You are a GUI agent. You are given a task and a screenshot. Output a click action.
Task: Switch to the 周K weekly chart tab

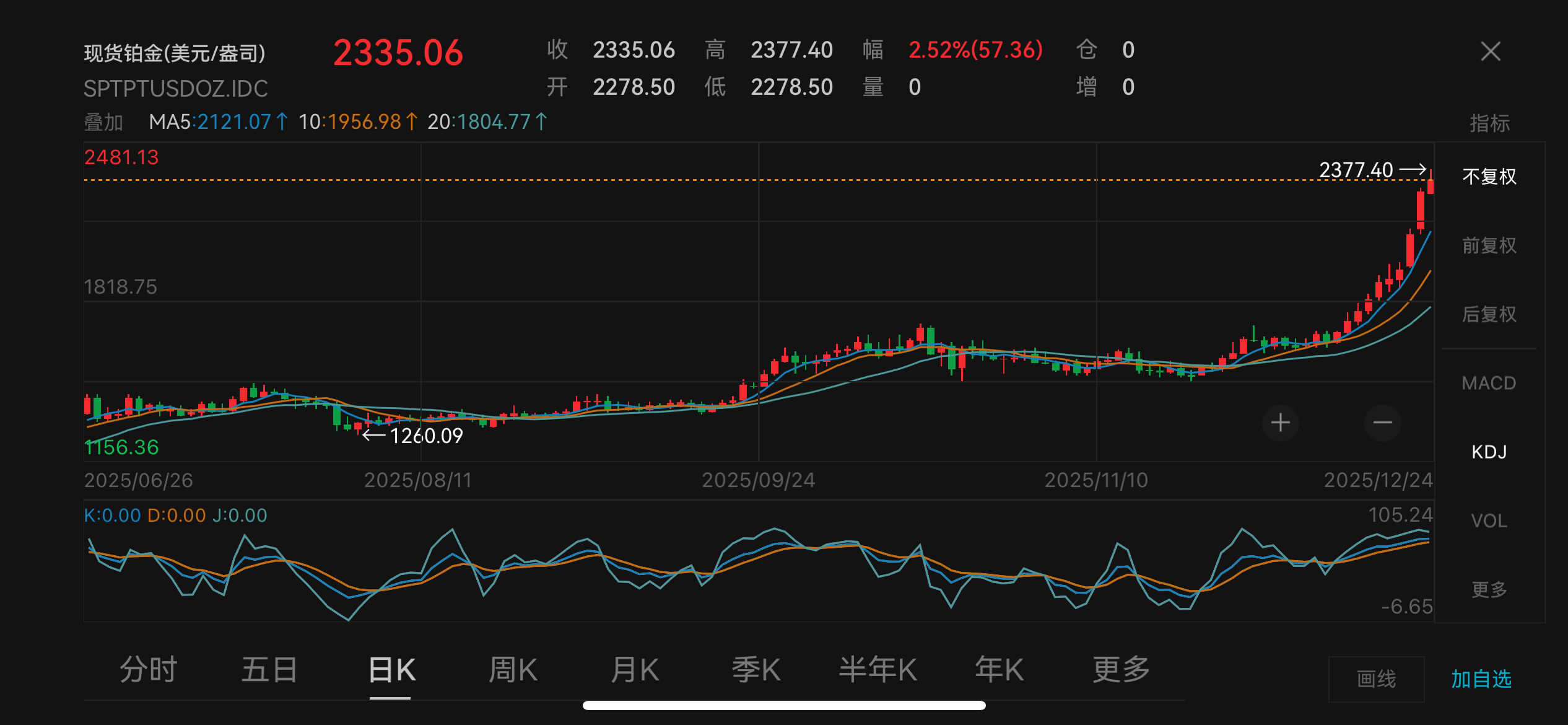(x=512, y=669)
